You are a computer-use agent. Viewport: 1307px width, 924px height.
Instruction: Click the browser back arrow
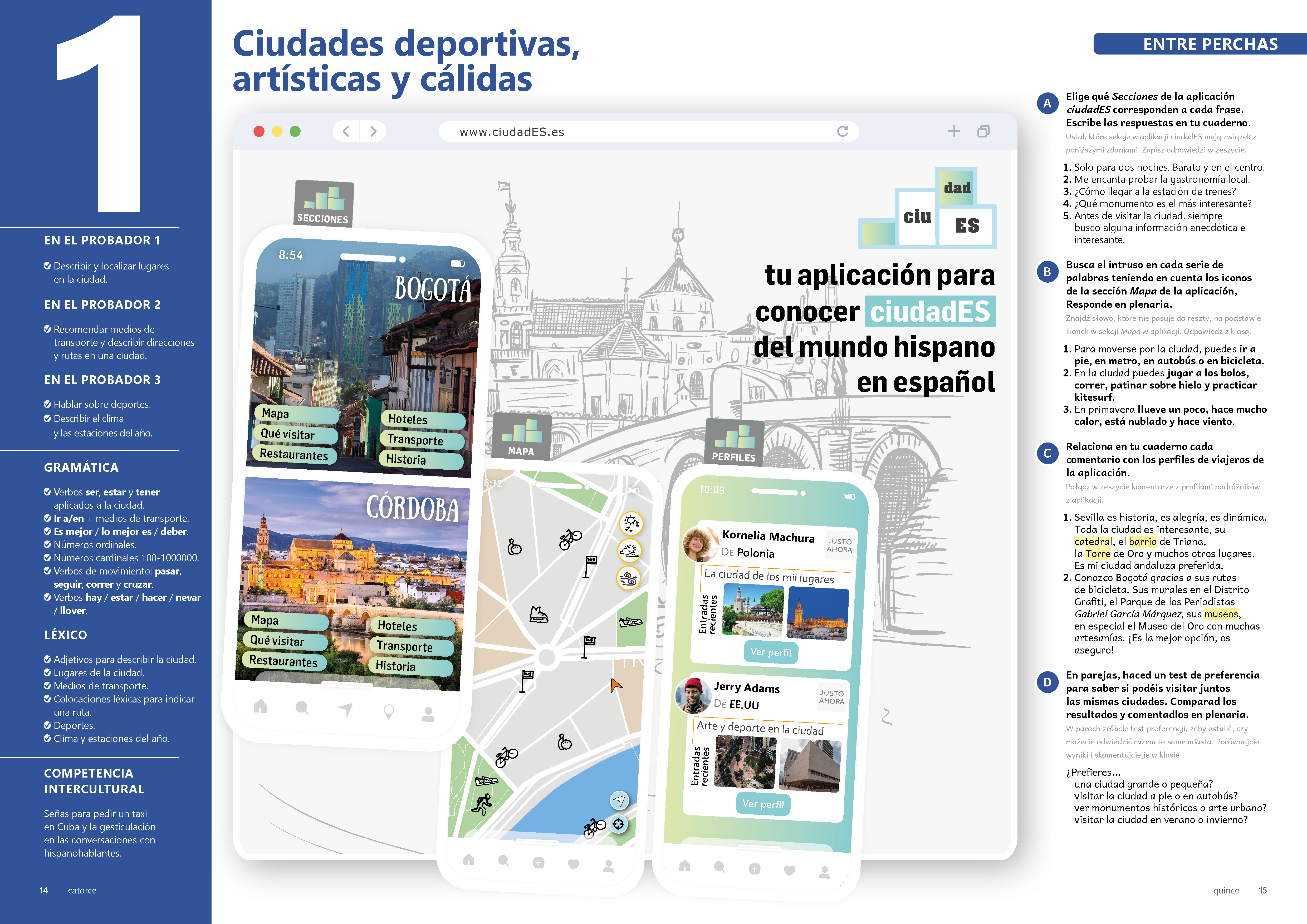[x=346, y=131]
